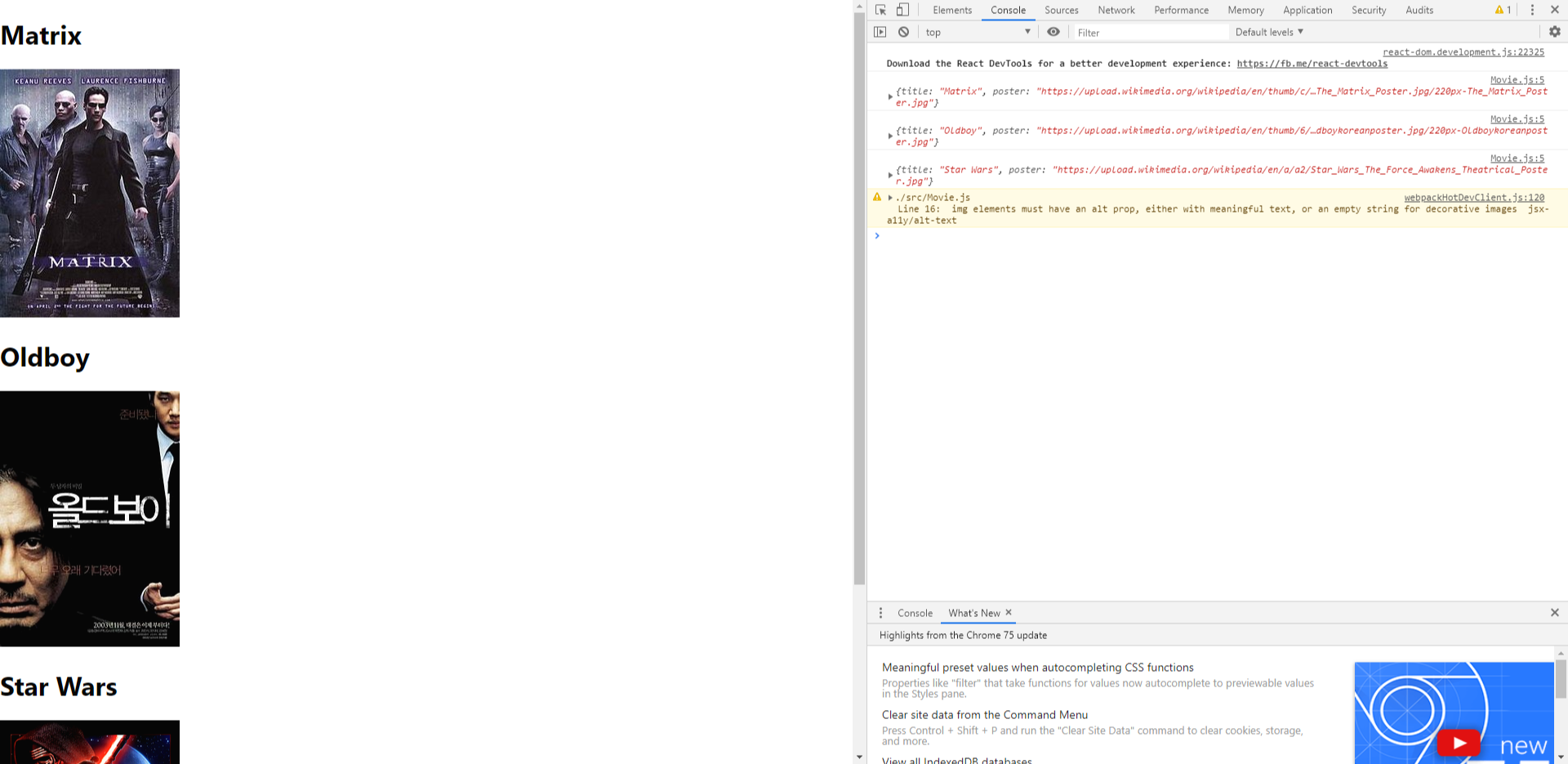Click the warning icon next to ./src/Movie.js
Image resolution: width=1568 pixels, height=764 pixels.
pyautogui.click(x=877, y=197)
